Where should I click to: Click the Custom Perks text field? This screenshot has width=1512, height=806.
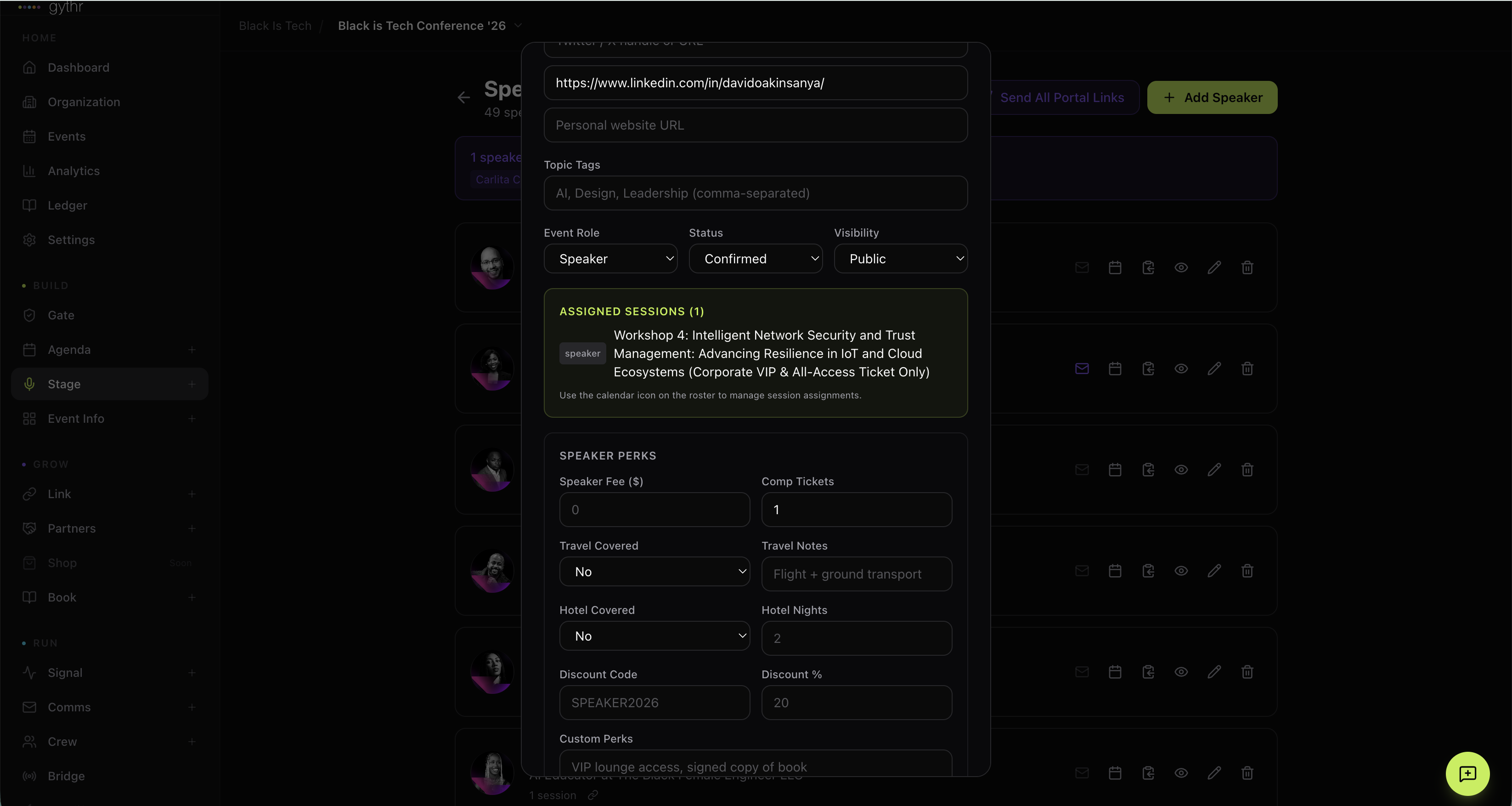pos(756,766)
